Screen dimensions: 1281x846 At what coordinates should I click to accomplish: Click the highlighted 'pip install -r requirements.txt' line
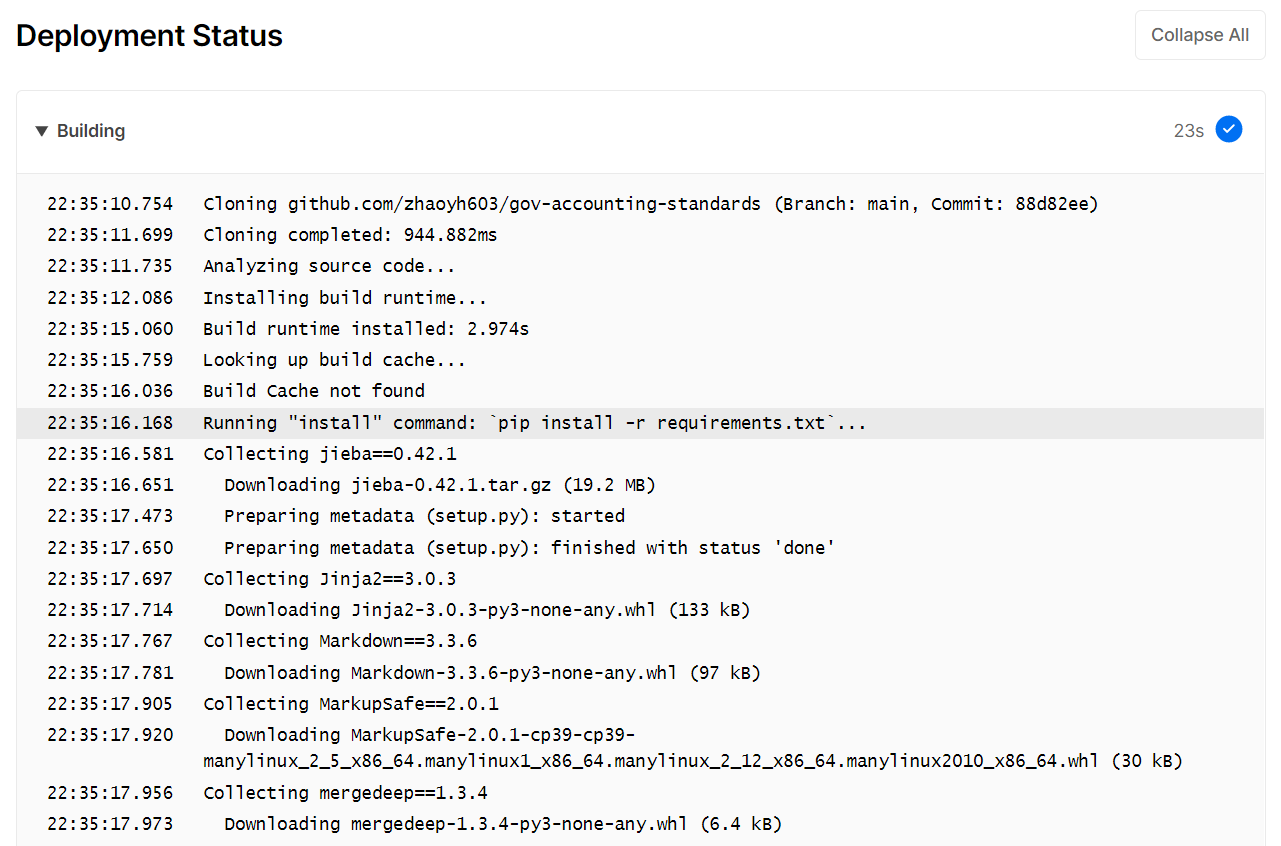tap(534, 423)
